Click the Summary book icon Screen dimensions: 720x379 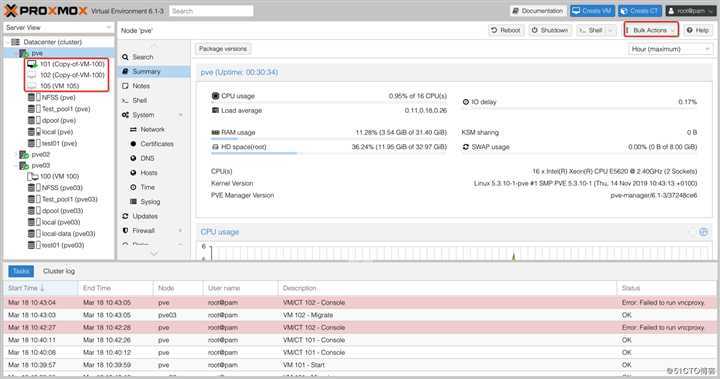click(125, 72)
